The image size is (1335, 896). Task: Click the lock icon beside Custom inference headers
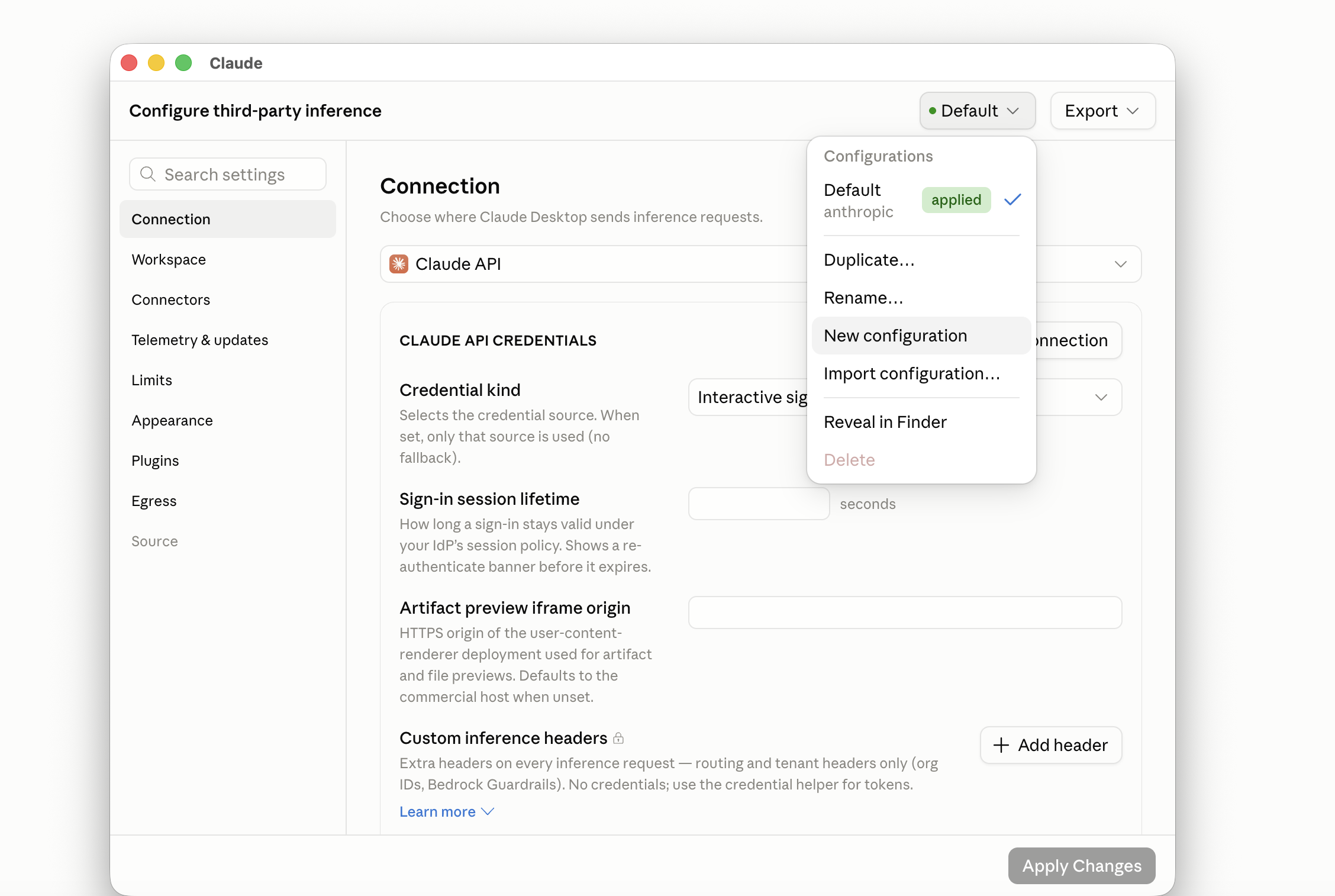[618, 738]
